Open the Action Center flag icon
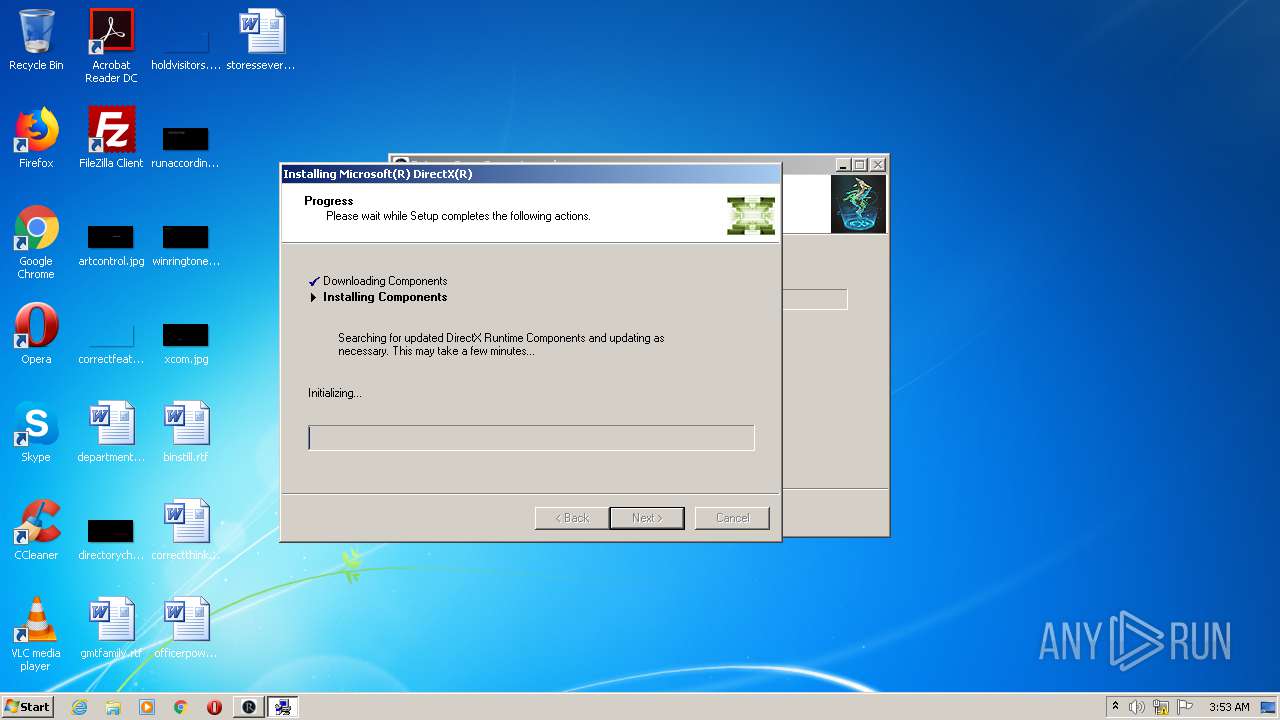 1185,707
